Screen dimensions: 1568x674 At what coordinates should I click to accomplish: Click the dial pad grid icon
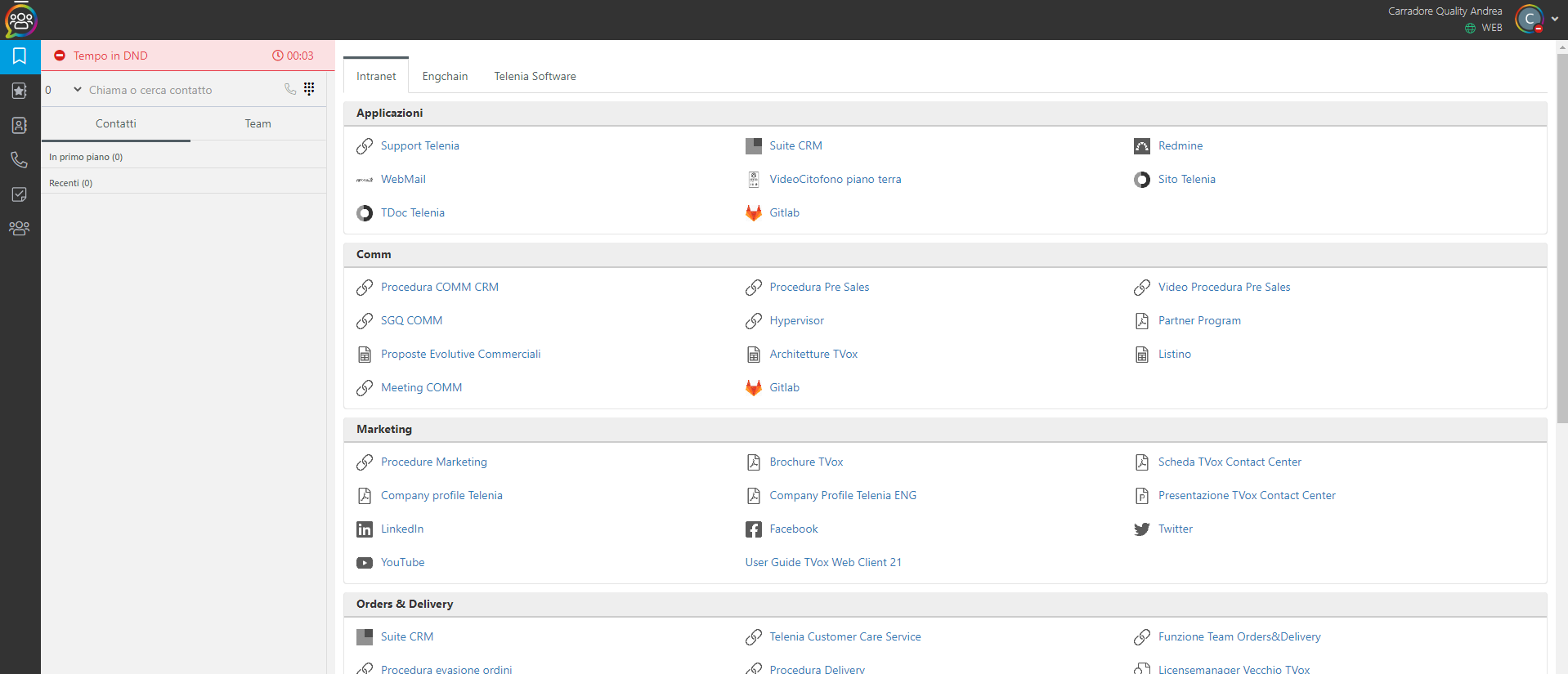(309, 88)
